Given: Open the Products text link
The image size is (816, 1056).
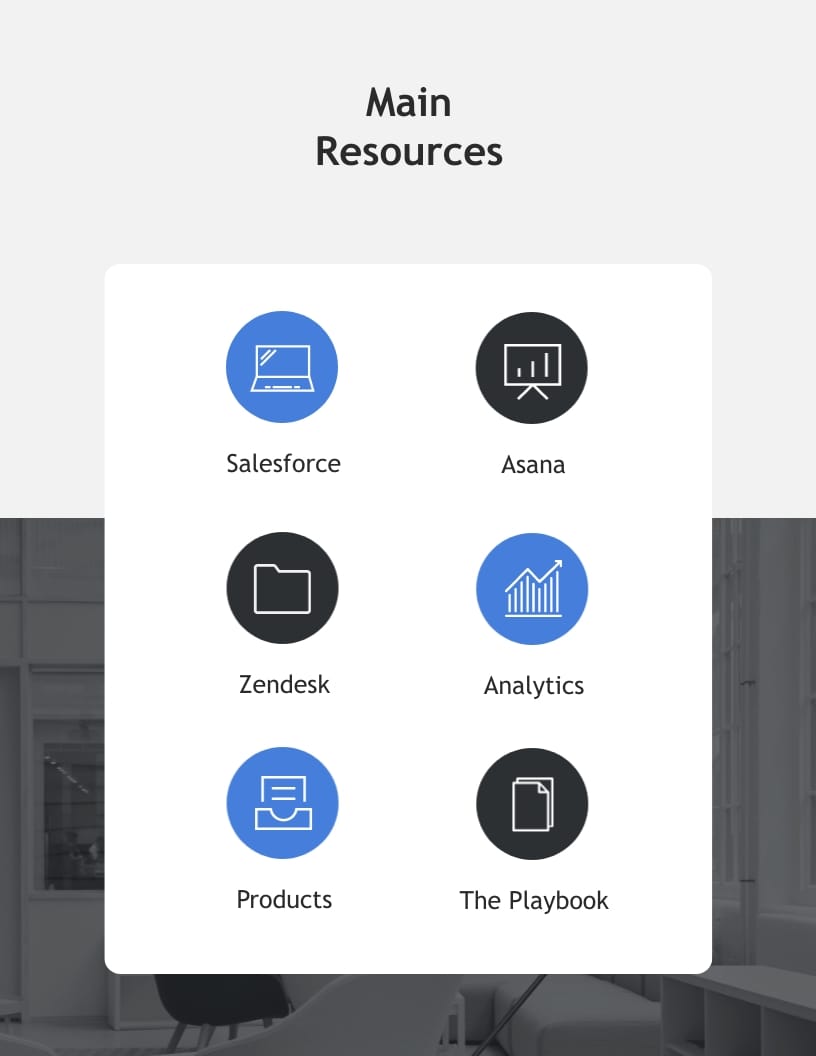Looking at the screenshot, I should coord(284,899).
